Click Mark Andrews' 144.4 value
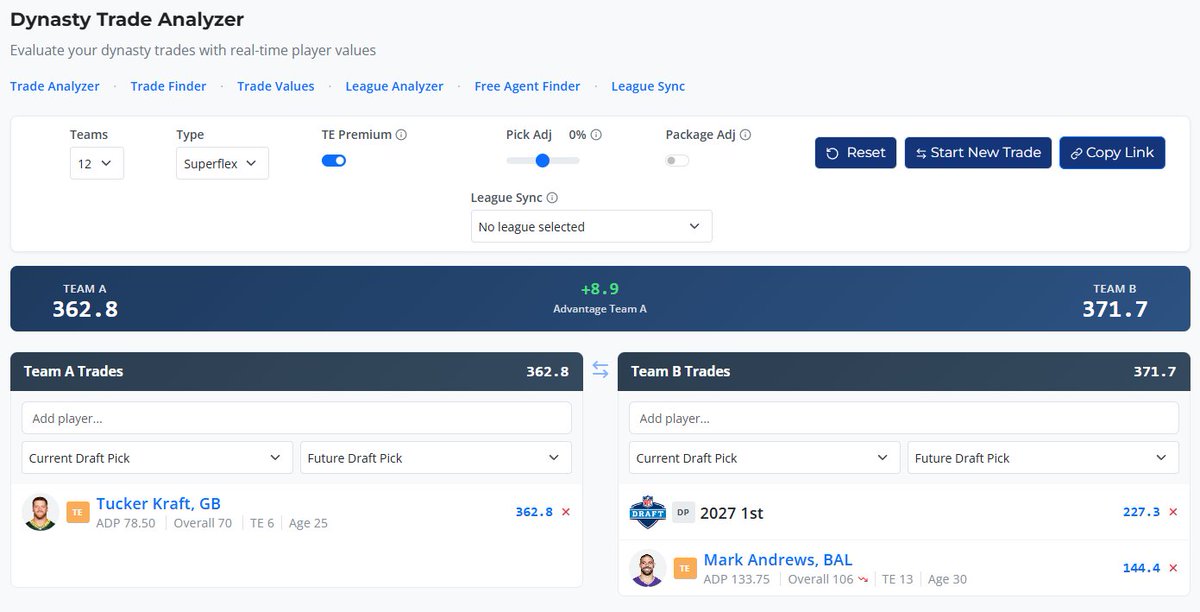 coord(1141,568)
